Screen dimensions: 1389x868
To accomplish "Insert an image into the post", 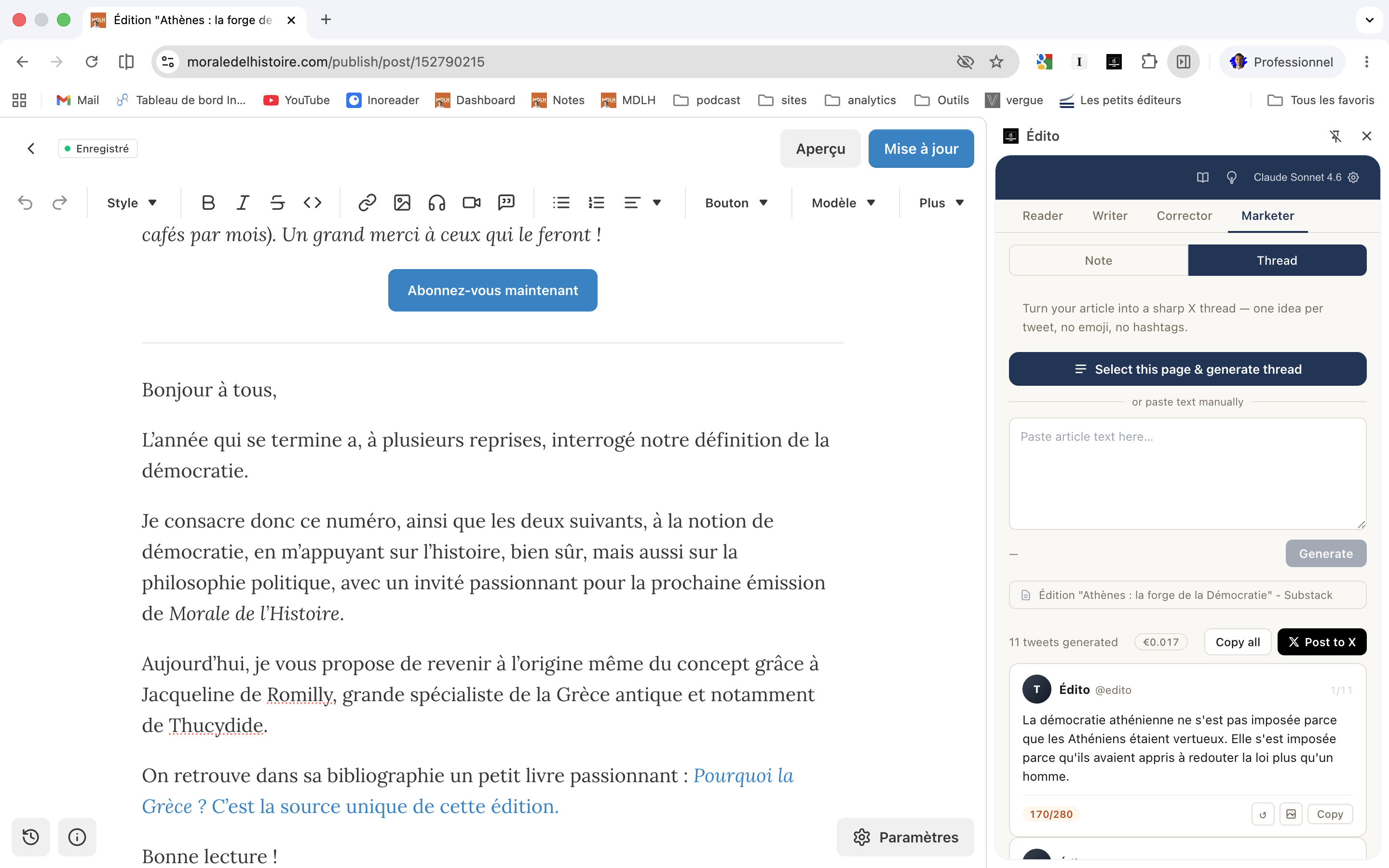I will tap(402, 203).
